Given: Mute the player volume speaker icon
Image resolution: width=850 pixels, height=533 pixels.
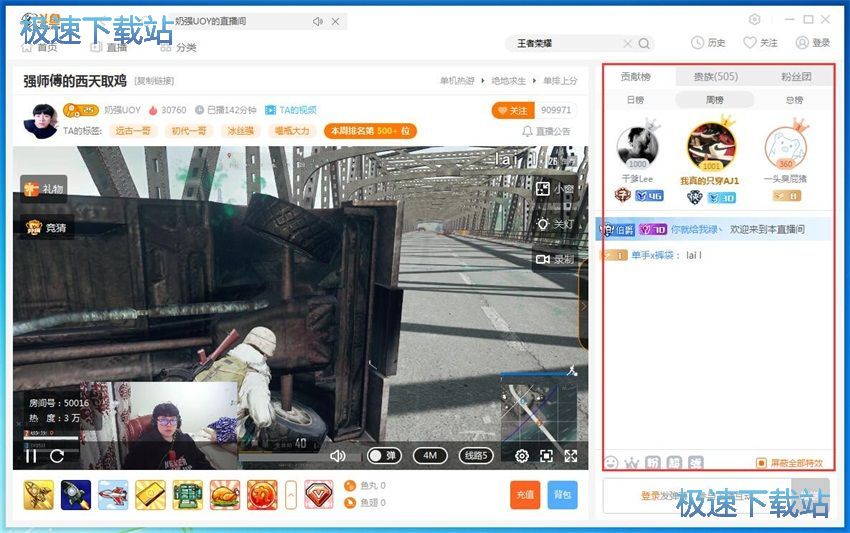Looking at the screenshot, I should point(338,456).
